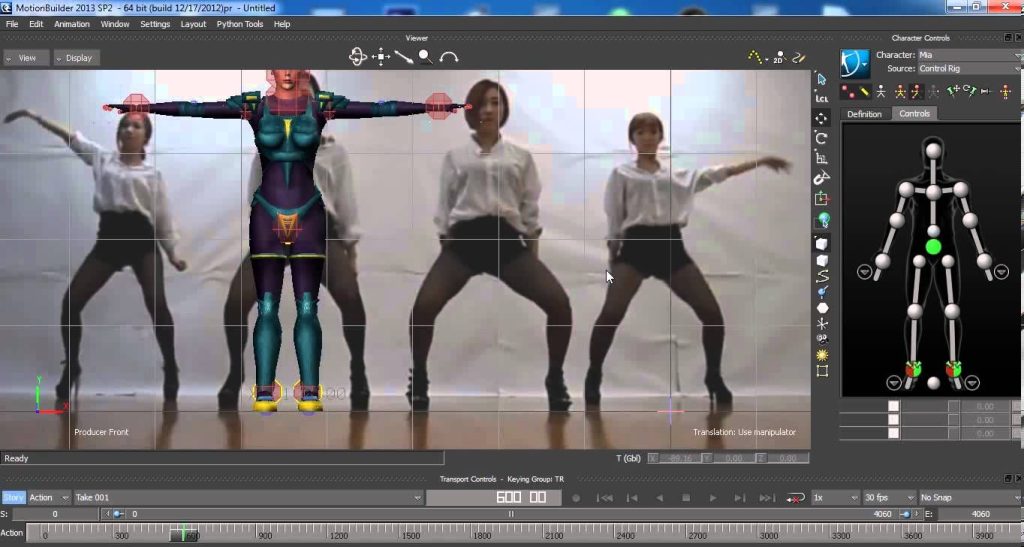Click the roll camera arc icon
Viewport: 1024px width, 547px height.
(449, 58)
